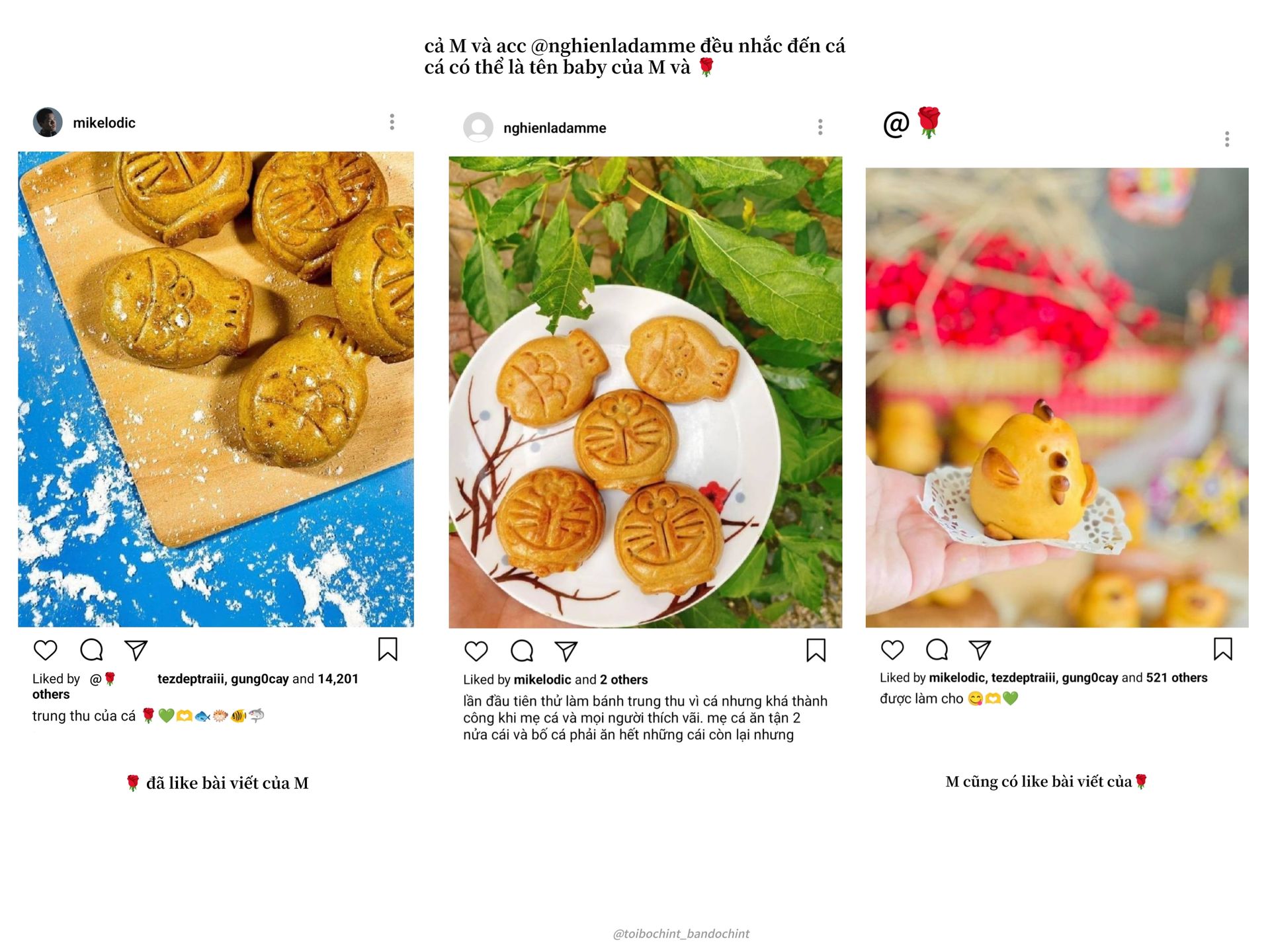
Task: Like the nghienladamme post
Action: [476, 651]
